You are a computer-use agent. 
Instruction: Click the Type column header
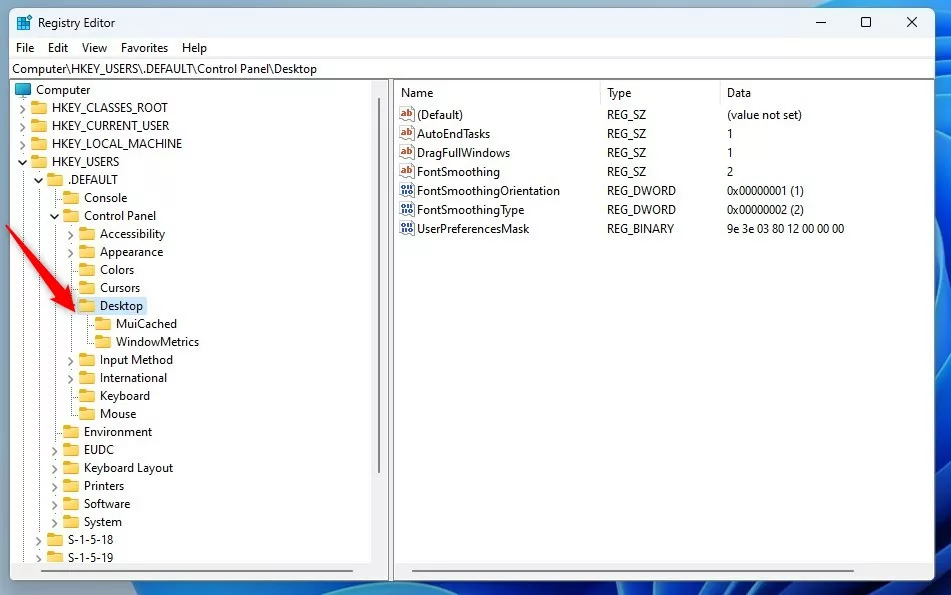point(660,93)
